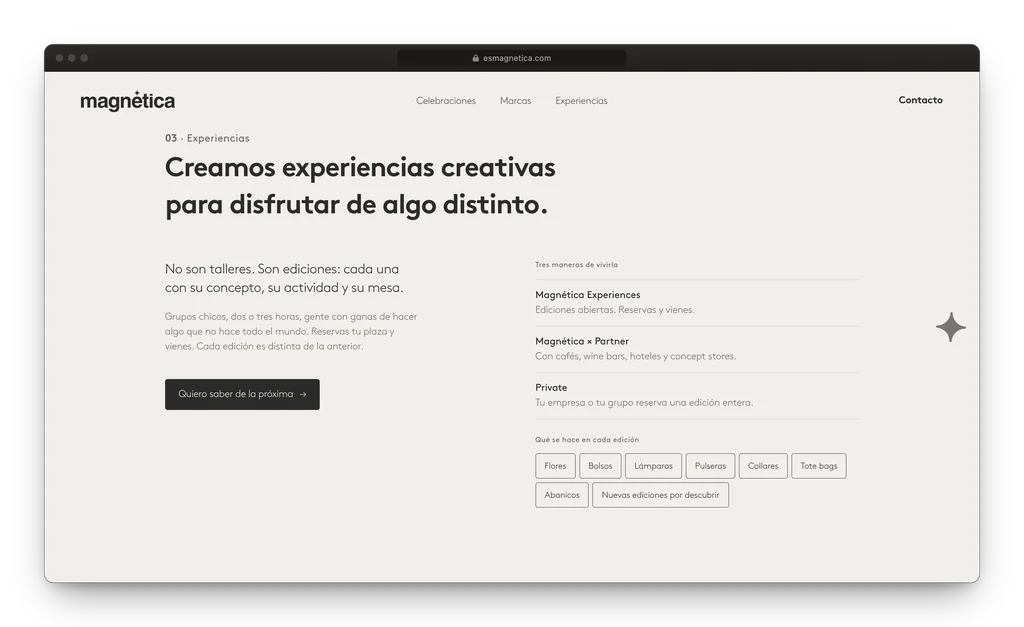Image resolution: width=1024 pixels, height=627 pixels.
Task: Open the Marcas nav item
Action: (x=515, y=101)
